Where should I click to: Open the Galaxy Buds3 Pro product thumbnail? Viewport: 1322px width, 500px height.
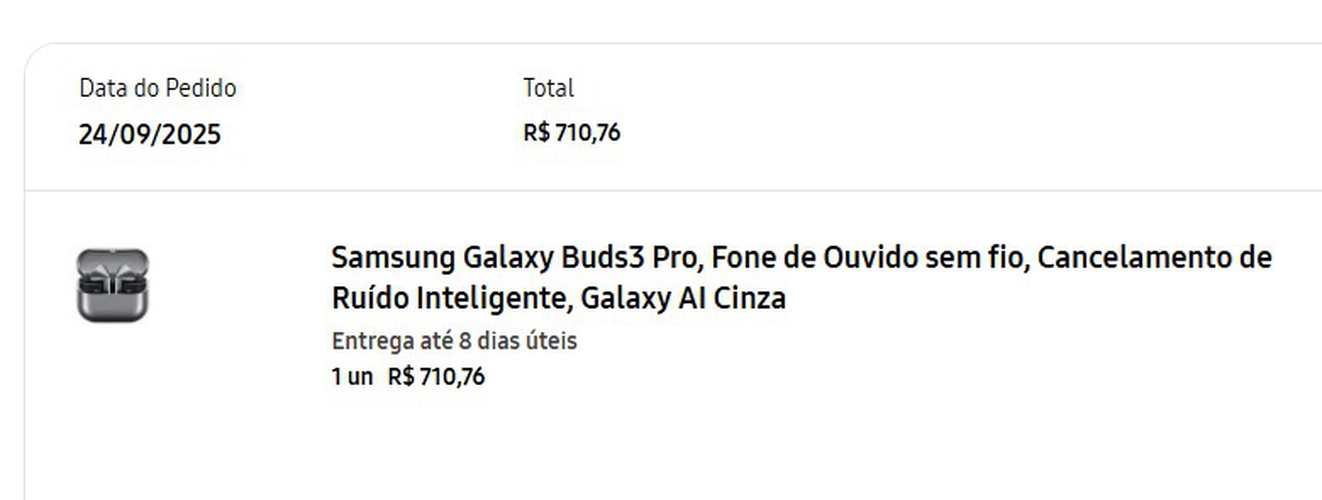tap(112, 286)
